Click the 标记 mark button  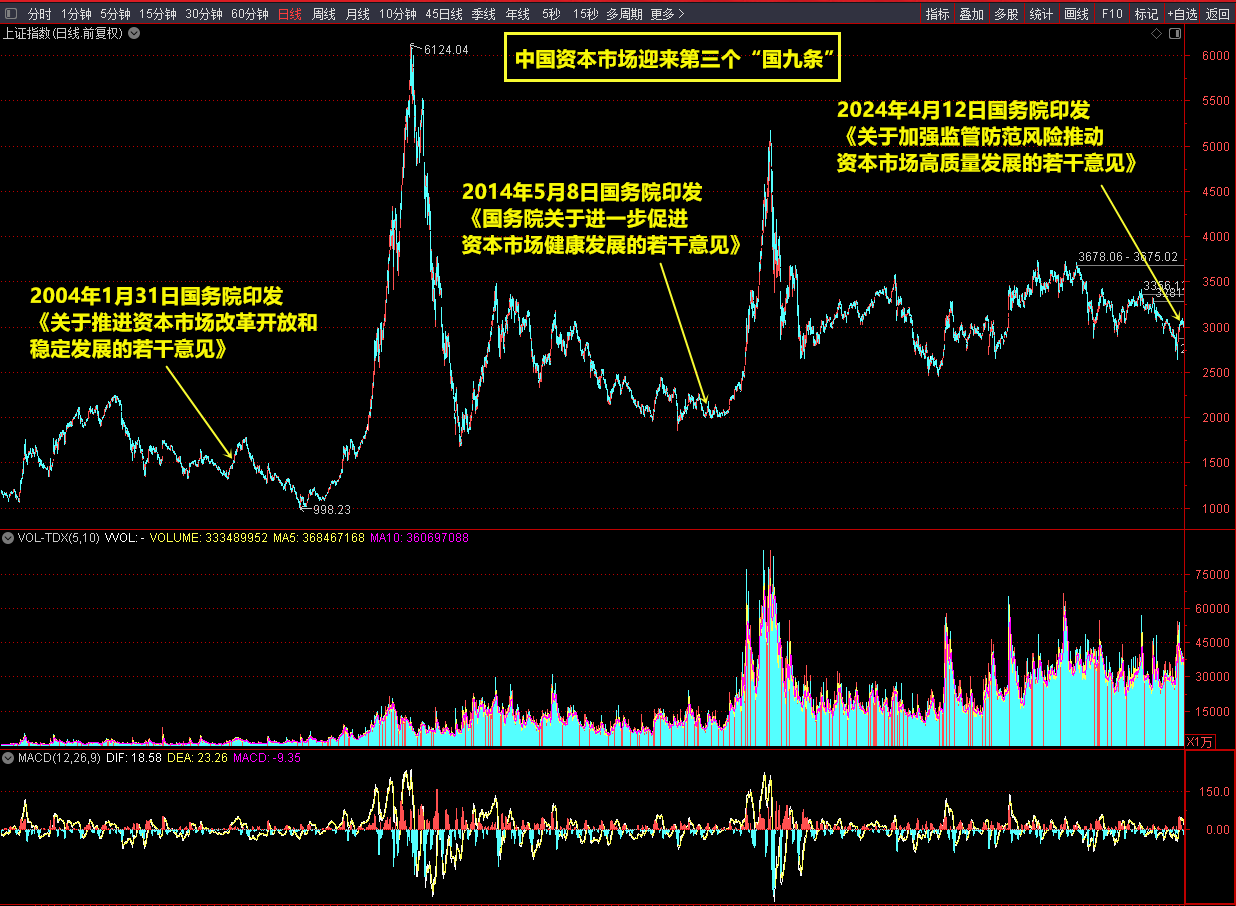coord(1146,14)
